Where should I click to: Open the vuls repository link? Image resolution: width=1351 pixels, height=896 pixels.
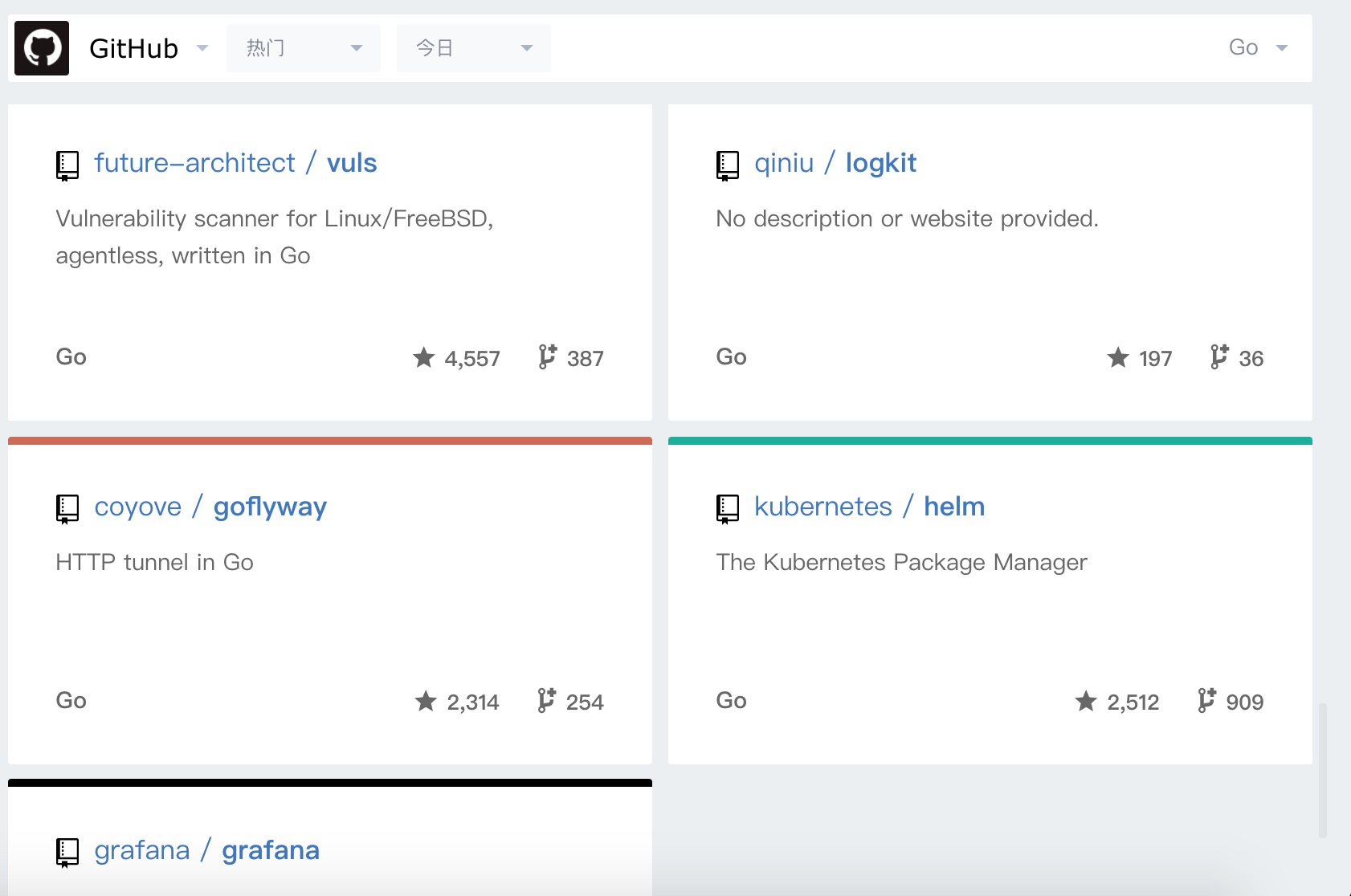352,163
